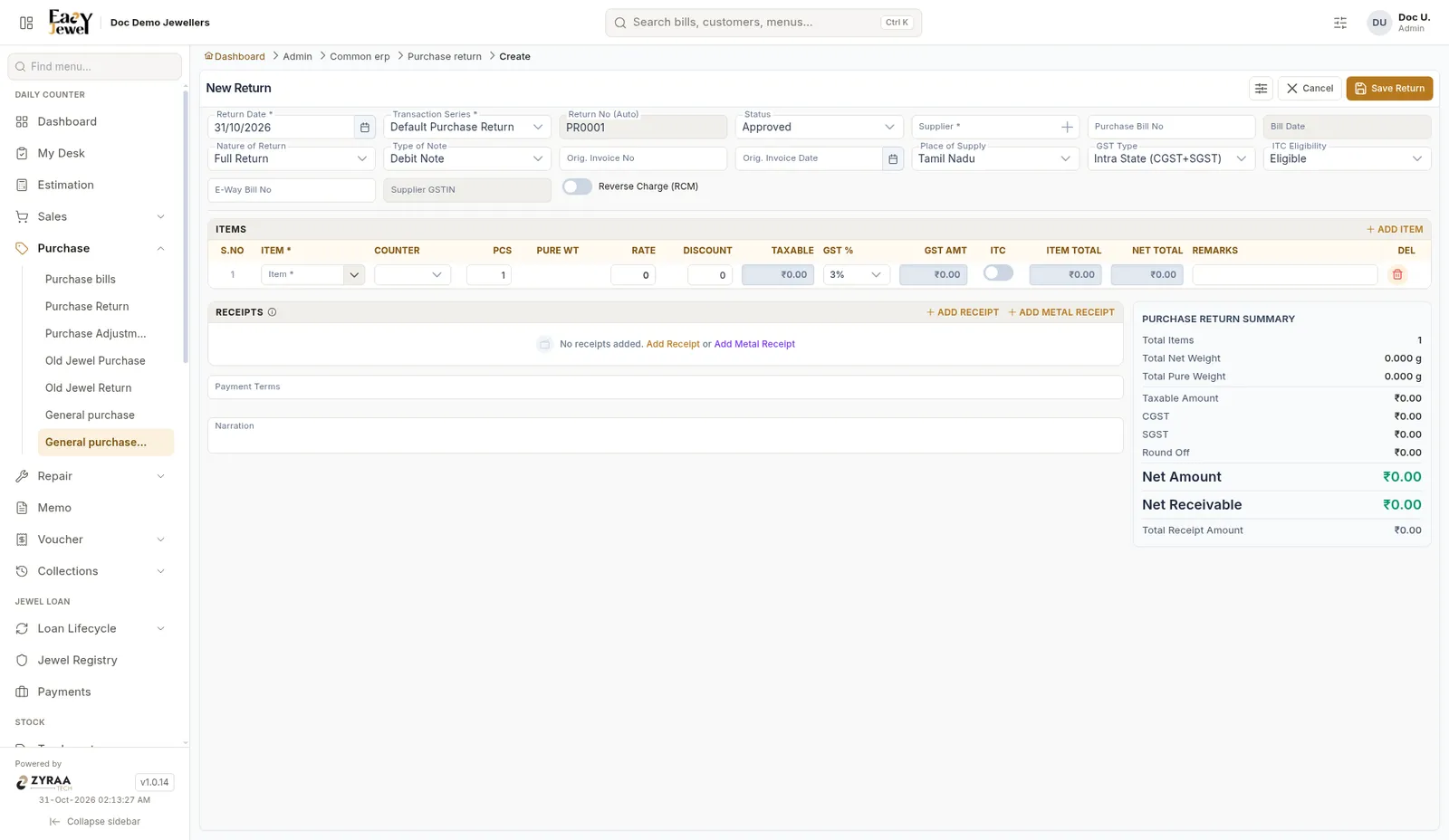Open Payments in sidebar
The image size is (1449, 840).
[x=94, y=692]
